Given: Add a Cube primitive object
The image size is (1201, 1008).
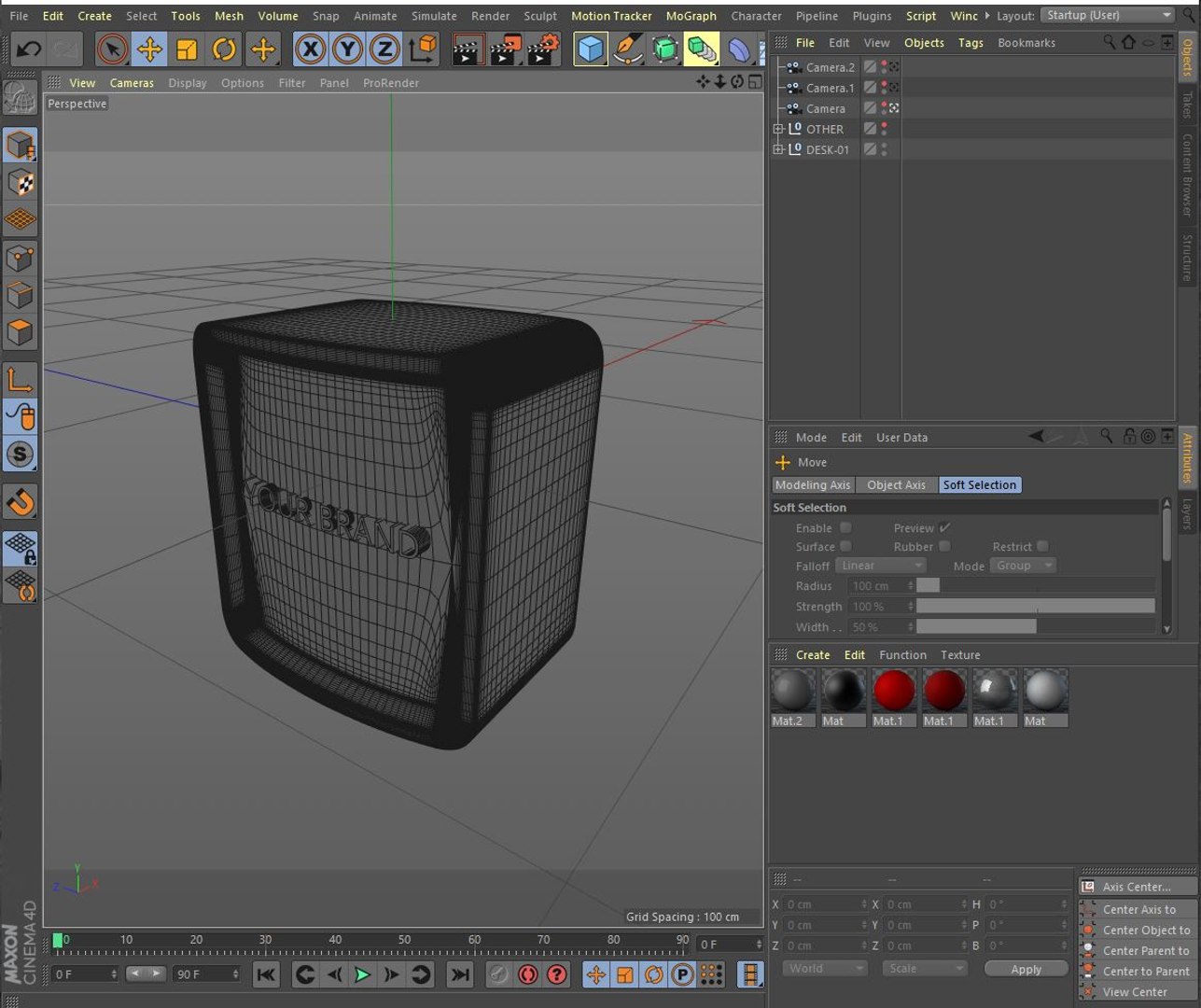Looking at the screenshot, I should (591, 49).
